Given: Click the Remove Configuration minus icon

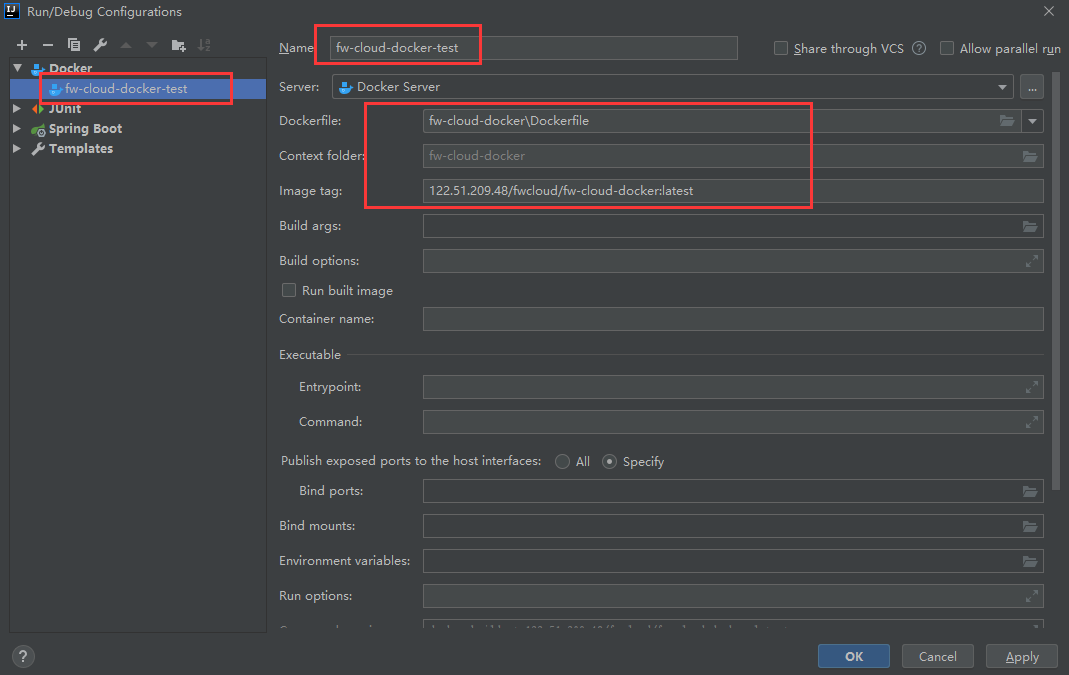Looking at the screenshot, I should click(47, 45).
